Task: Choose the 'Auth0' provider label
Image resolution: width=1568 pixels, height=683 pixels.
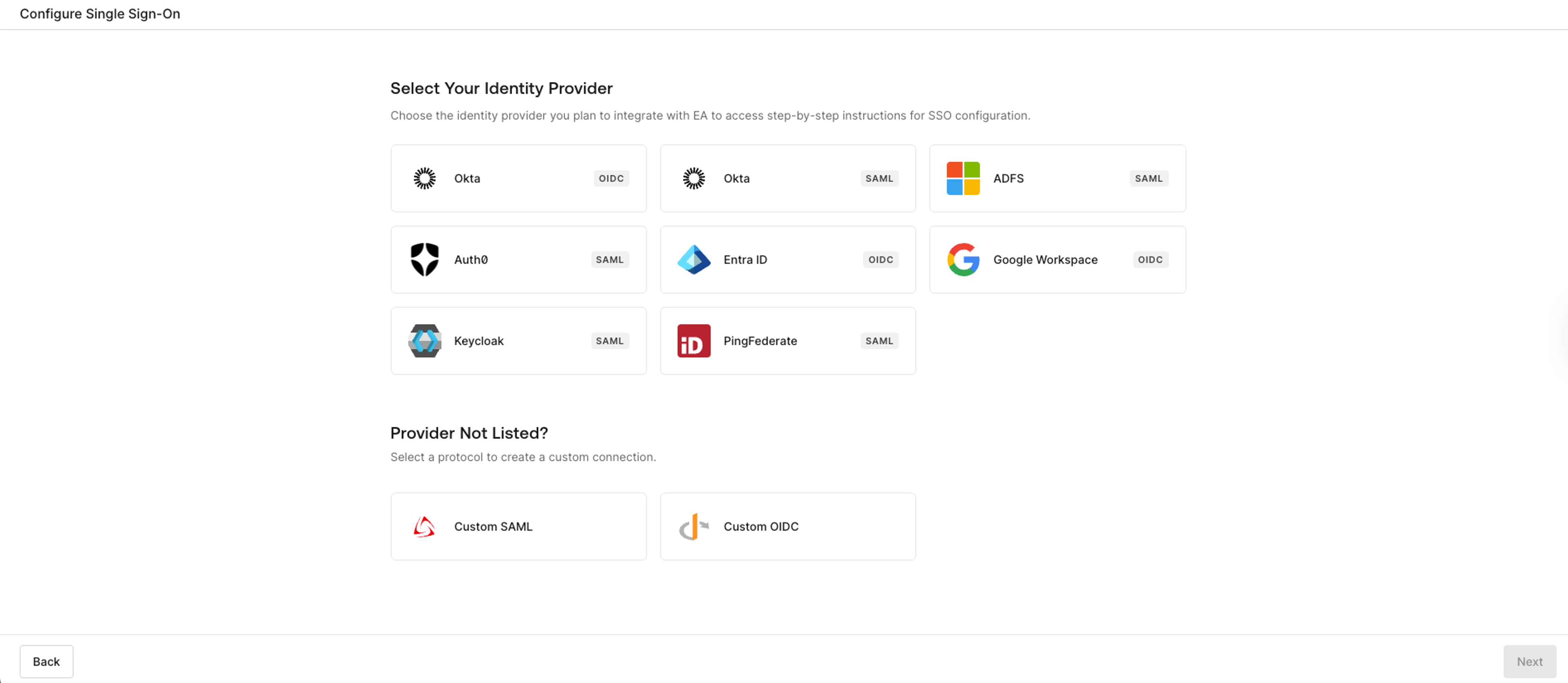Action: click(x=470, y=259)
